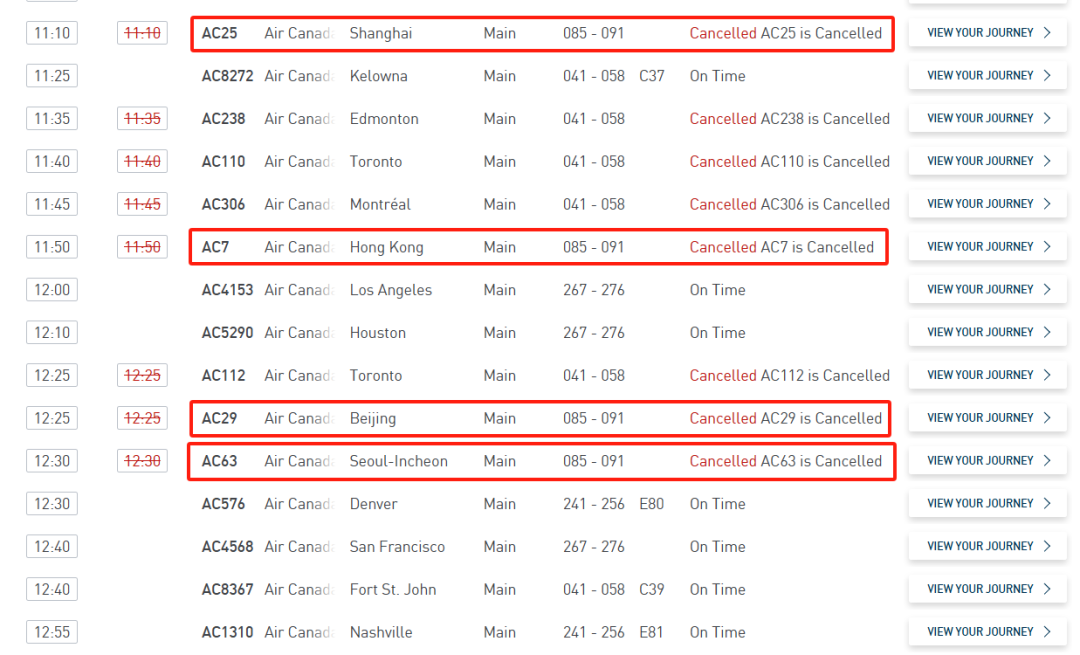Open View Your Journey for AC8272 Kelowna
This screenshot has height=655, width=1080.
coord(987,76)
